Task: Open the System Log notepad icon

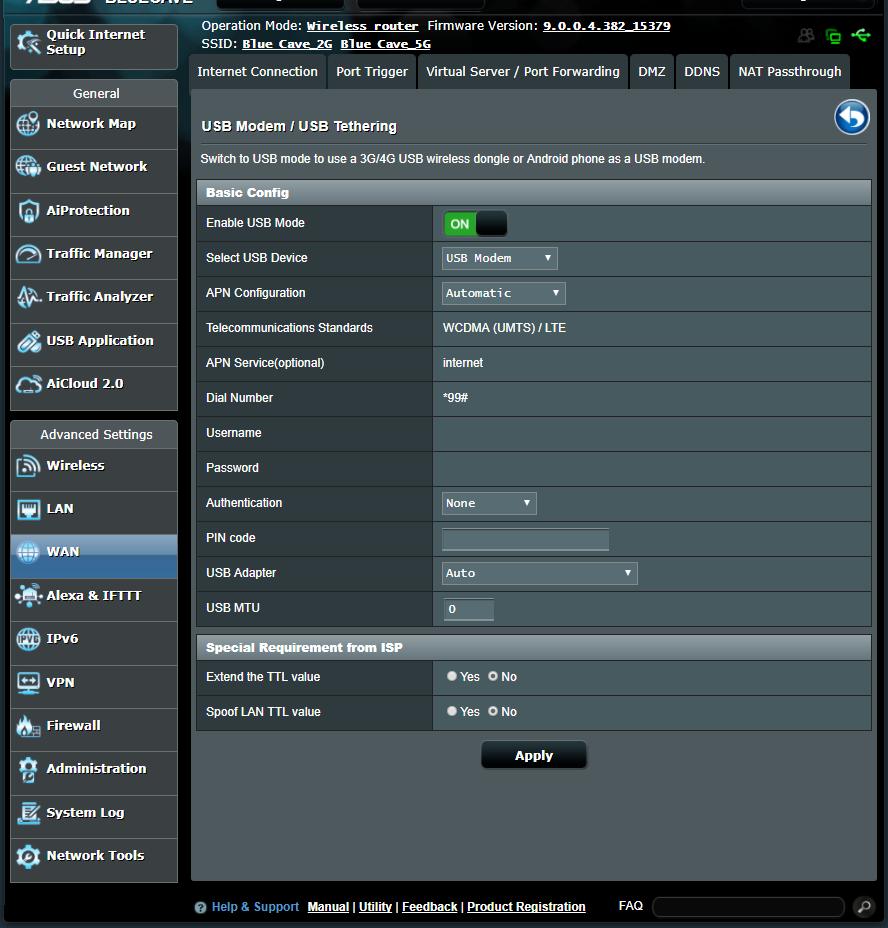Action: (x=28, y=813)
